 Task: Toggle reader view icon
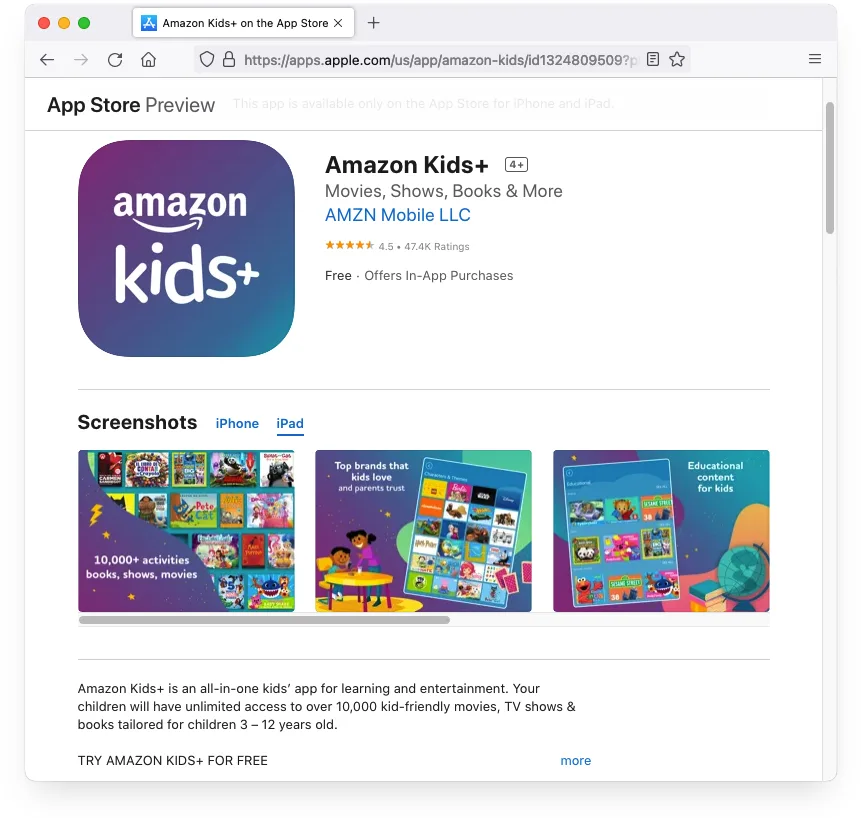(652, 59)
